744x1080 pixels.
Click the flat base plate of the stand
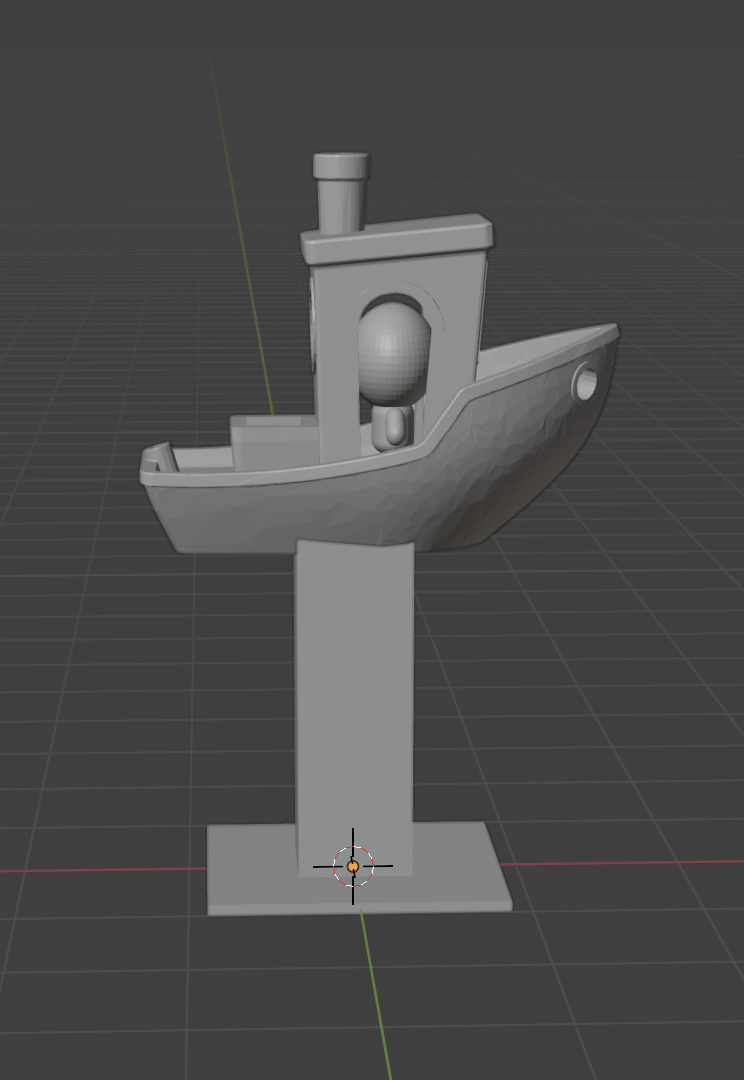tap(360, 869)
